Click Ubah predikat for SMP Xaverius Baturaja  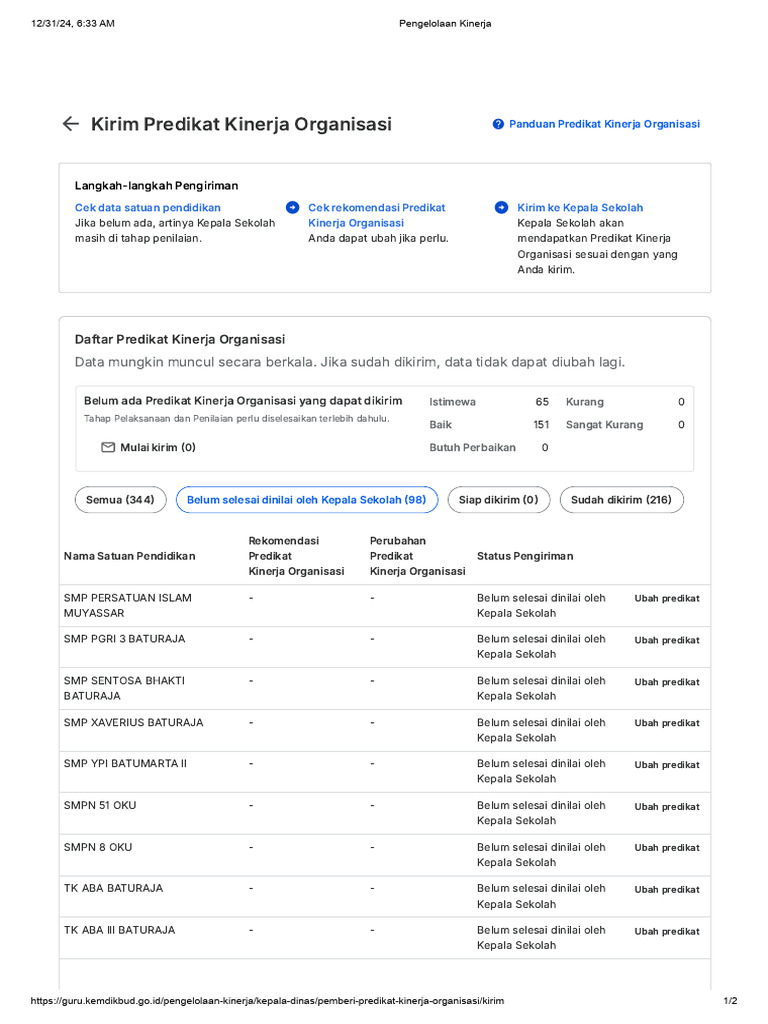coord(666,723)
